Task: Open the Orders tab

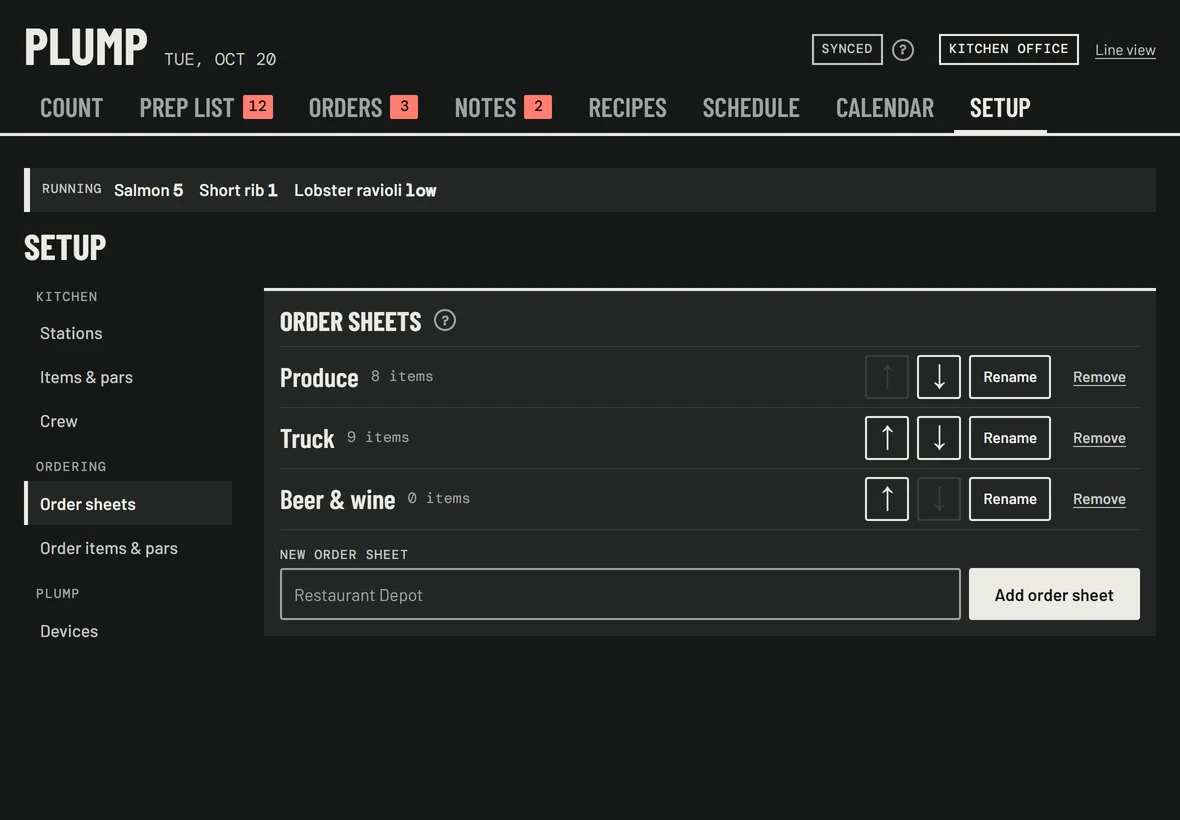Action: click(363, 108)
